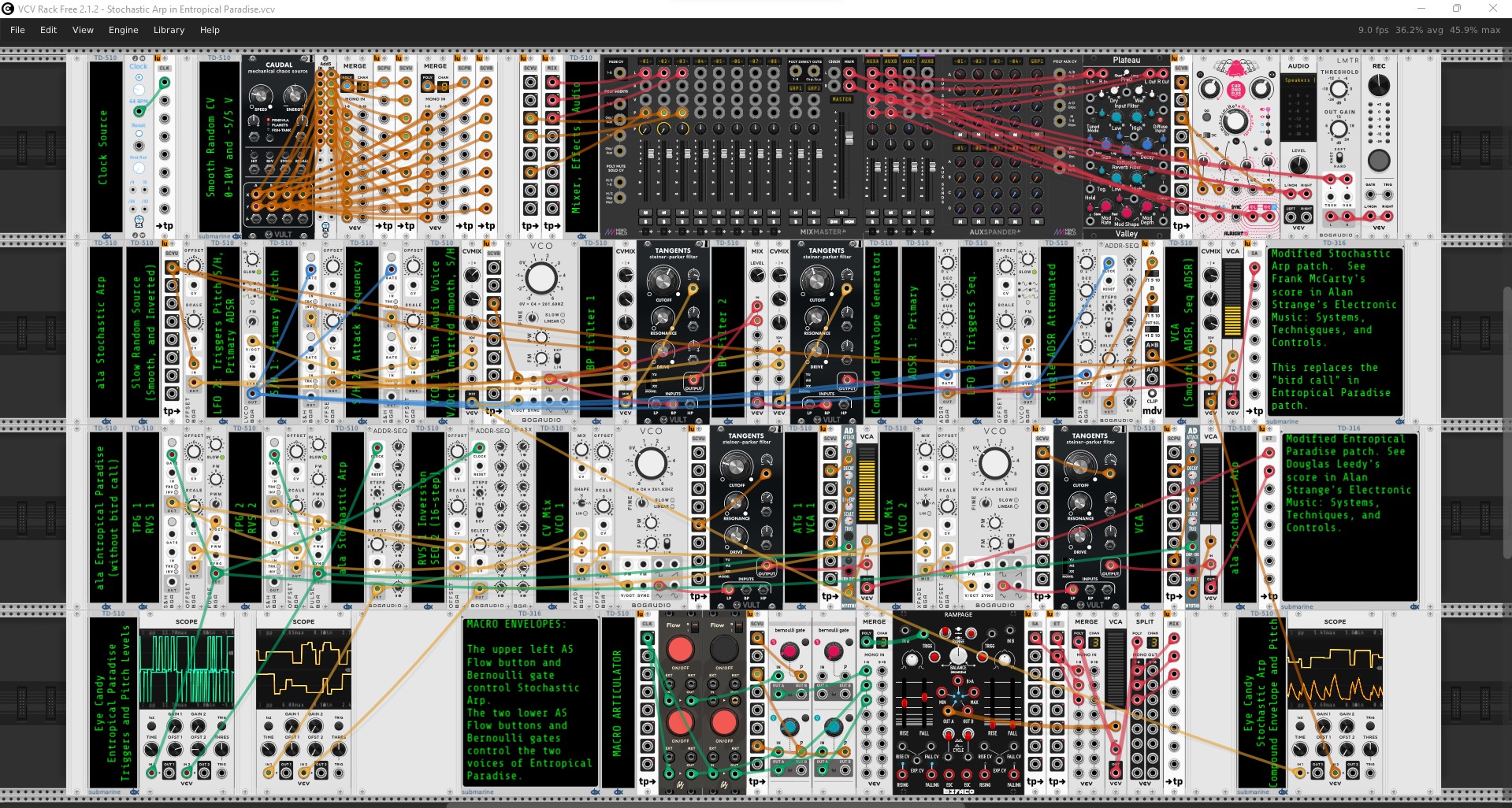The height and width of the screenshot is (808, 1512).
Task: Click the SPEED knob on Caudal
Action: pos(261,97)
